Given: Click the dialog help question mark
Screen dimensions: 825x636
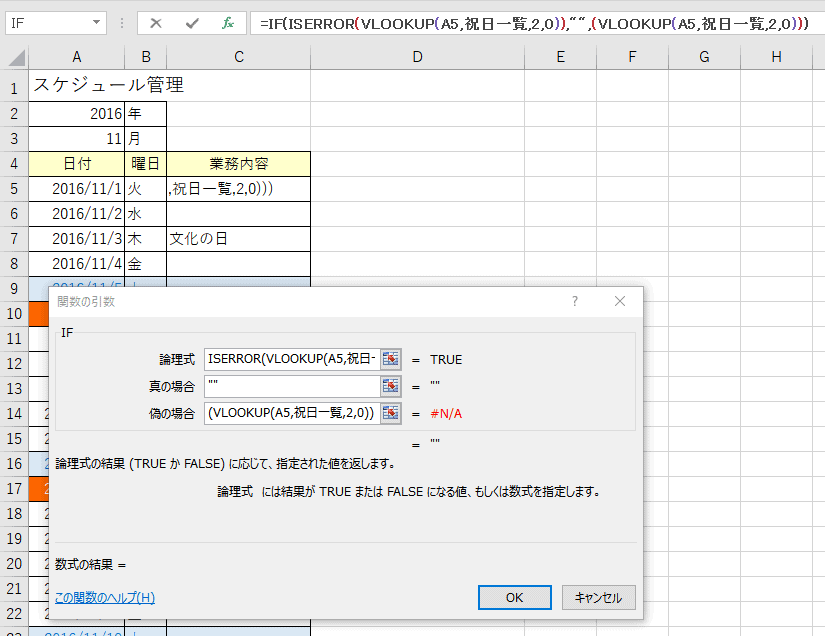Looking at the screenshot, I should pos(575,301).
